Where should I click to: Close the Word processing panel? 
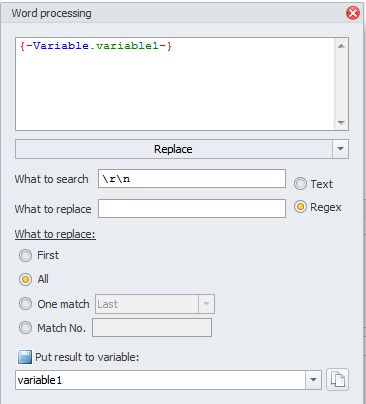coord(353,13)
